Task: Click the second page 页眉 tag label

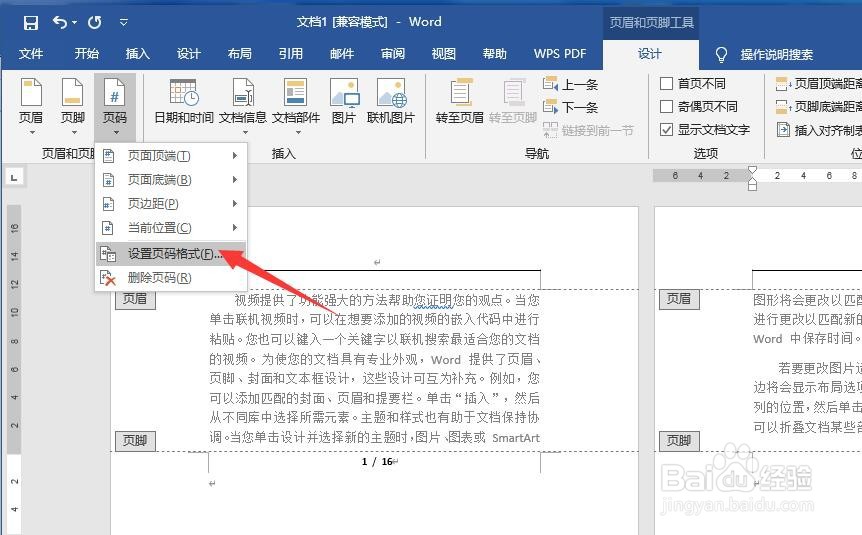Action: (679, 299)
